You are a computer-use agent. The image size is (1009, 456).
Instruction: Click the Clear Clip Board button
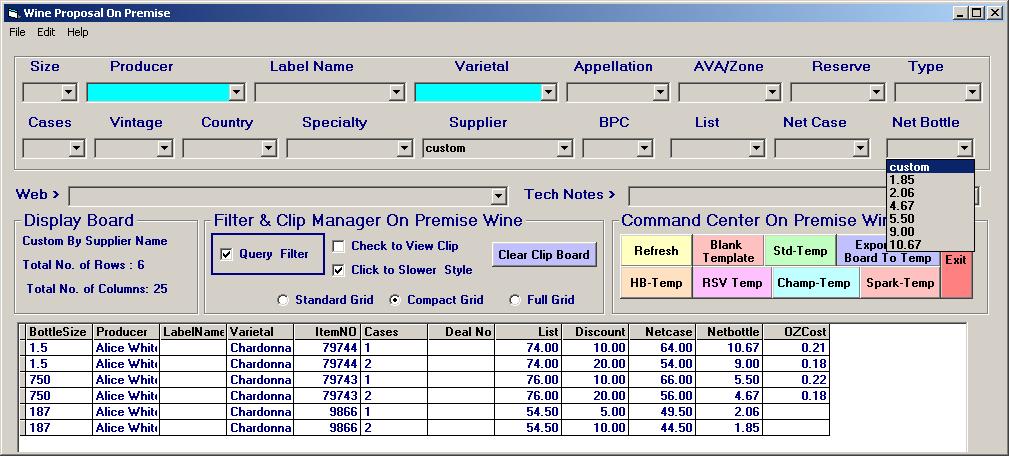tap(544, 255)
